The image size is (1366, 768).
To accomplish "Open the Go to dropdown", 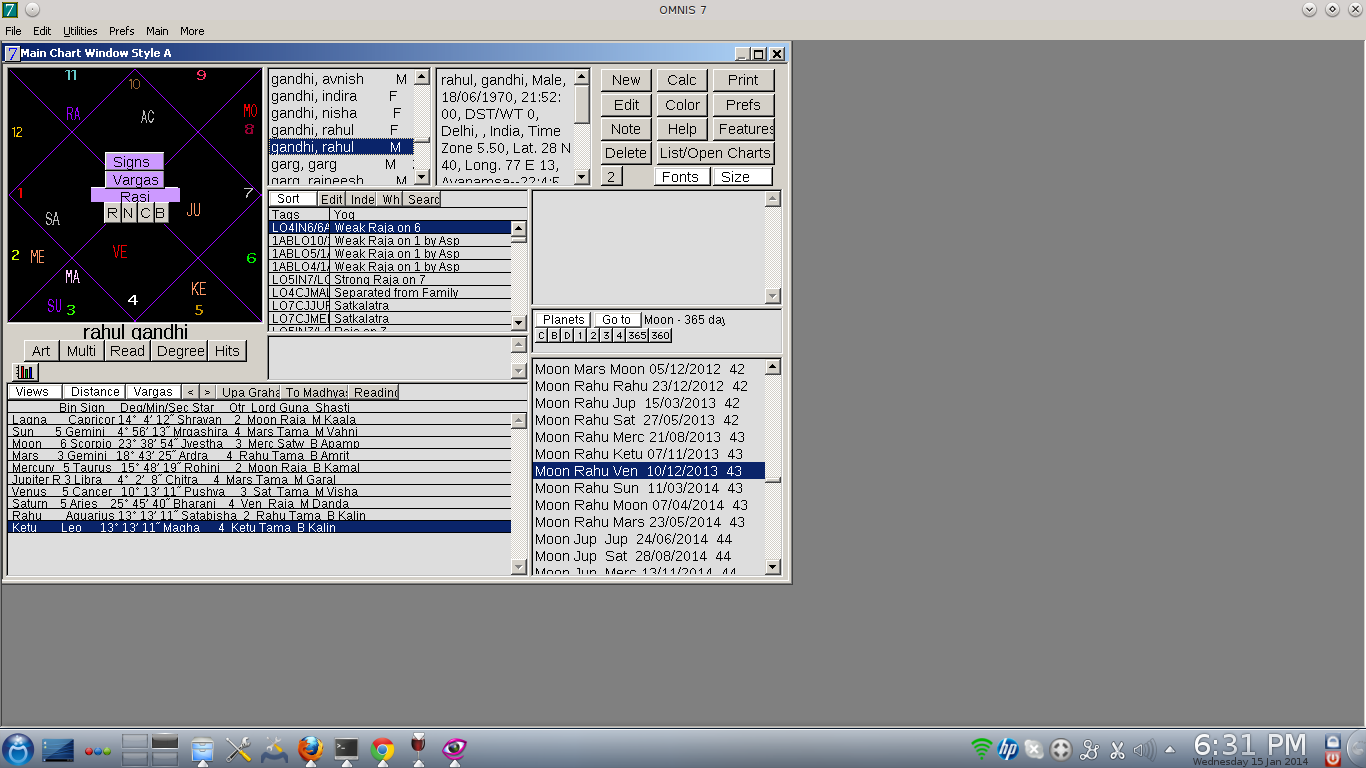I will coord(616,320).
